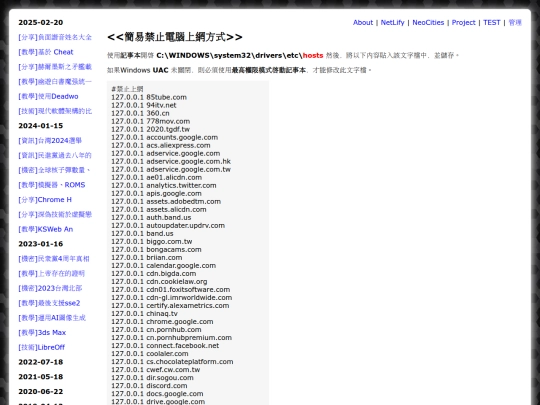
Task: Click the '#禁止上網' comment line
Action: tap(127, 89)
